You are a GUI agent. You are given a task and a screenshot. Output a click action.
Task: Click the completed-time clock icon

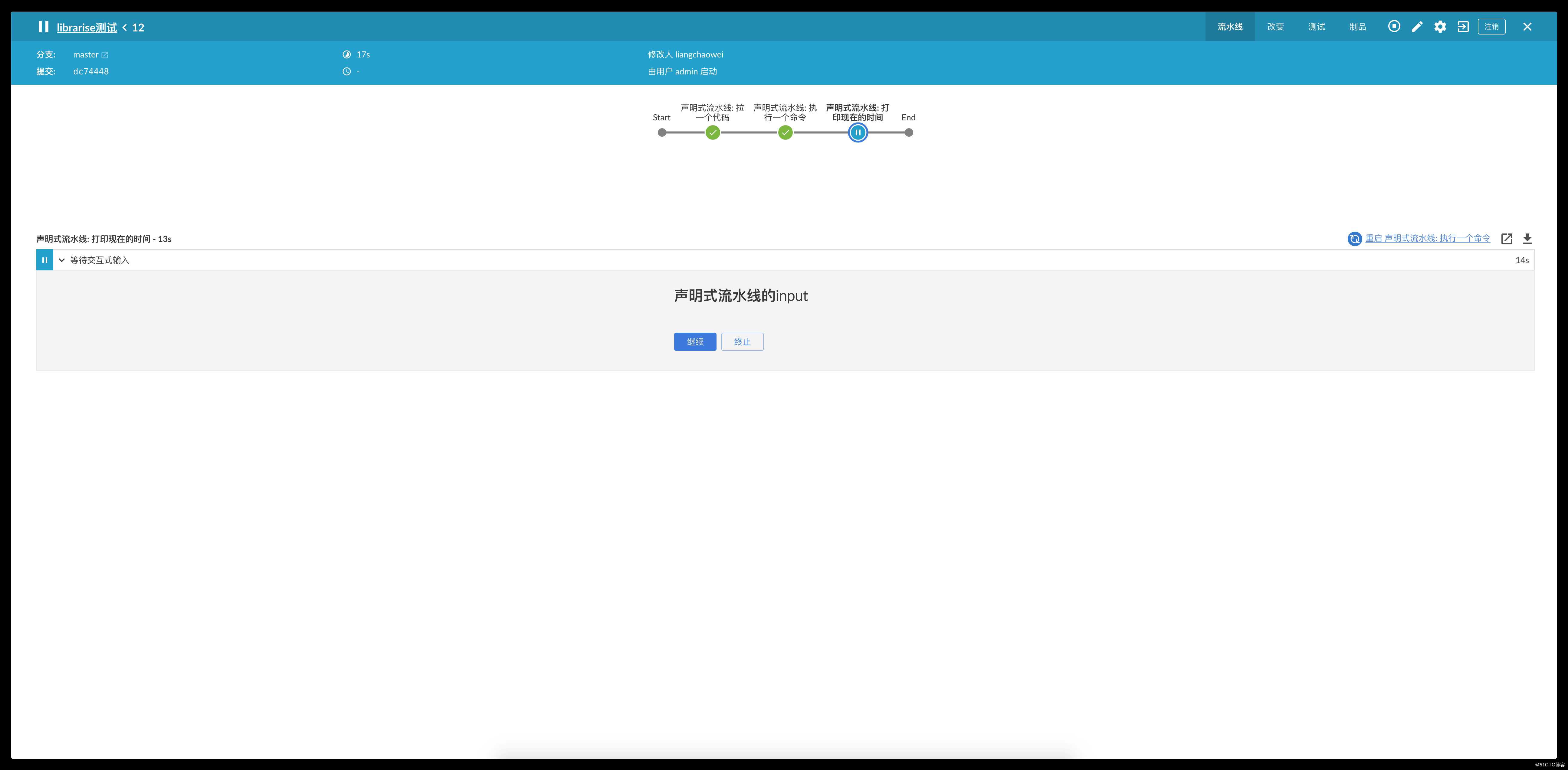[346, 72]
